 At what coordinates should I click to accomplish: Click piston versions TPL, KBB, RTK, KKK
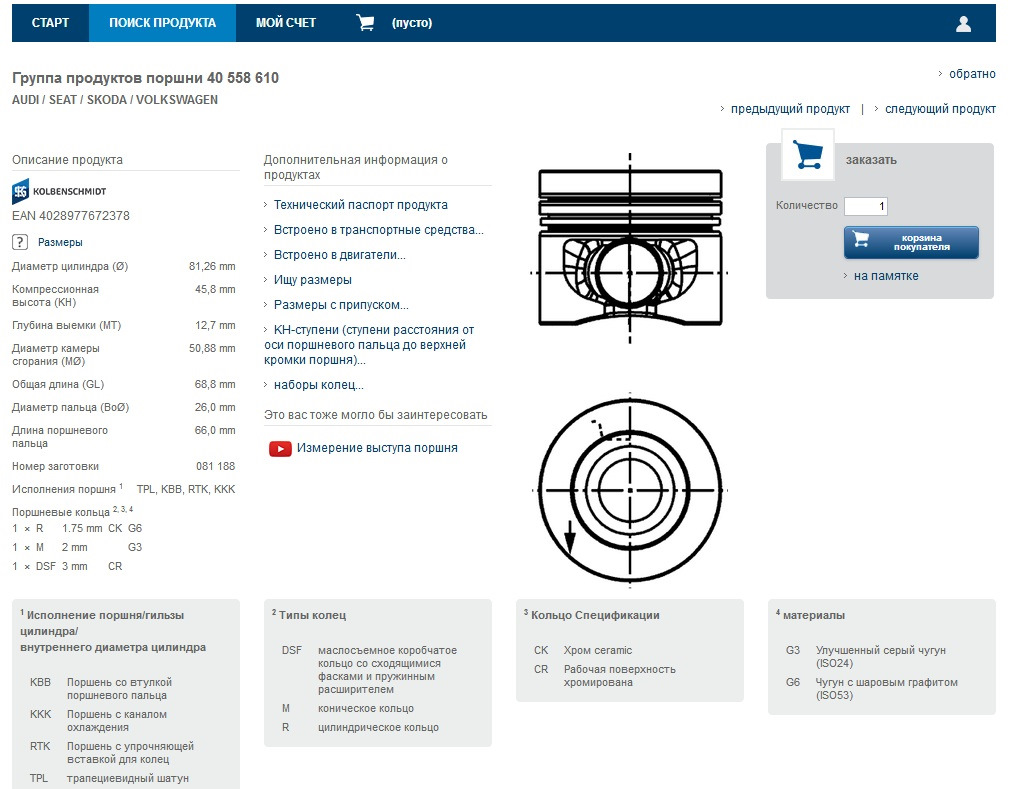(186, 489)
